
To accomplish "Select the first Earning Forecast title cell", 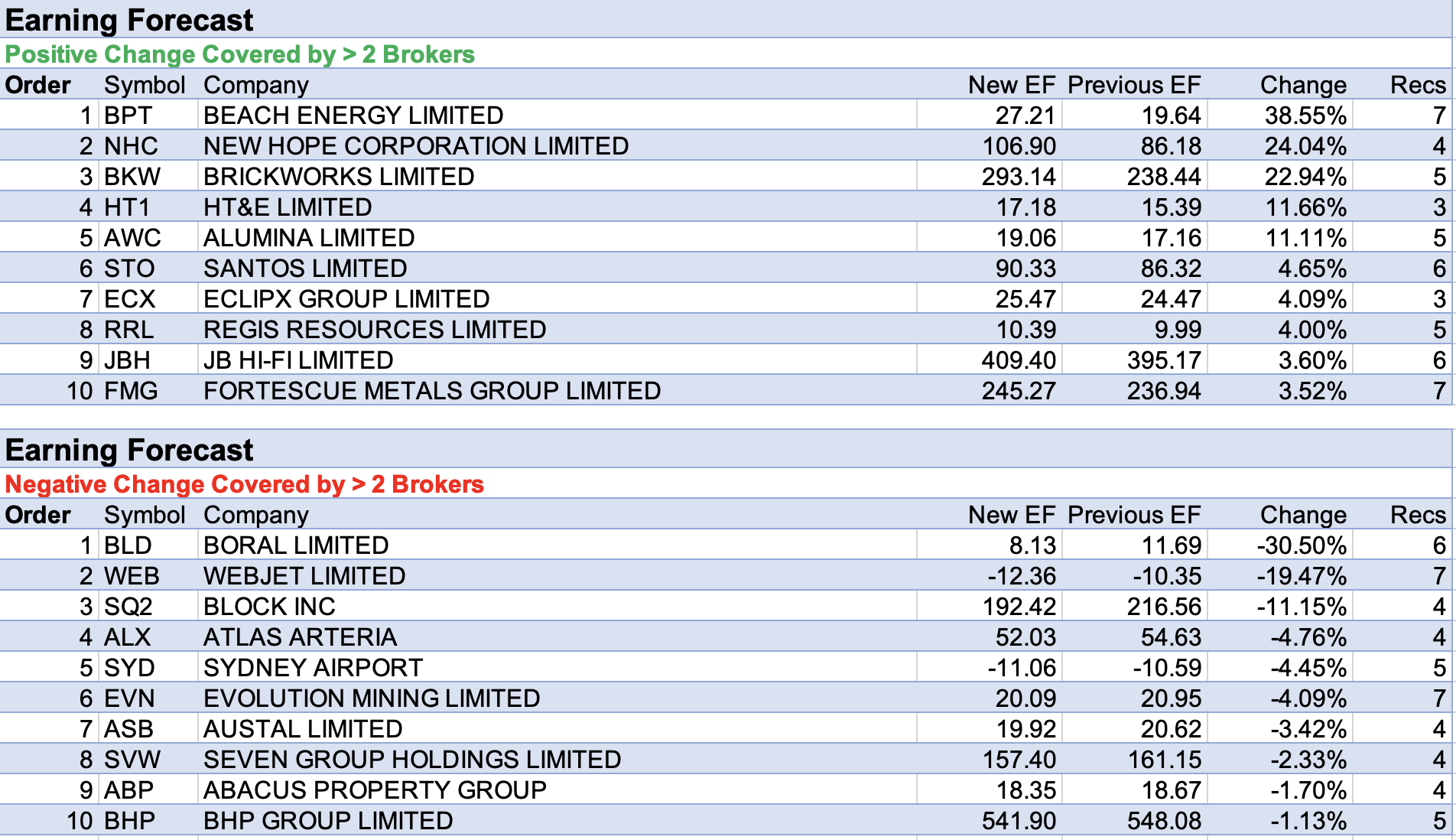I will pyautogui.click(x=128, y=21).
